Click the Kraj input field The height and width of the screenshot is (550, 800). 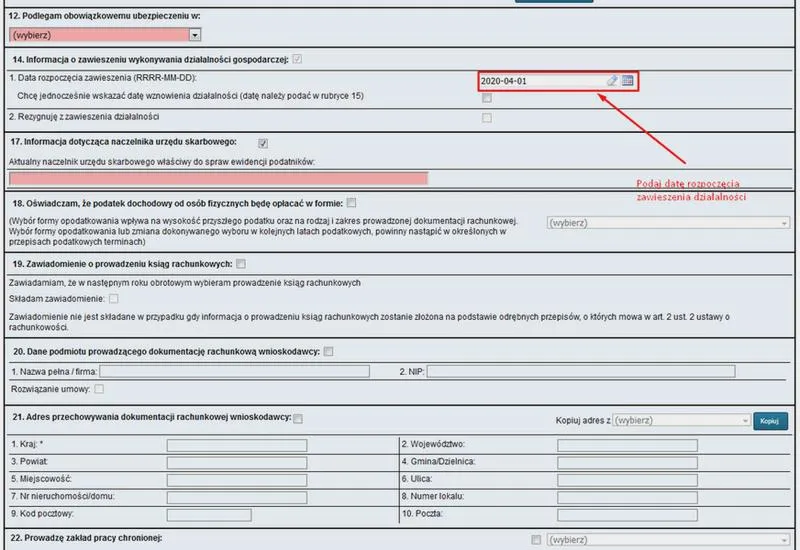[x=237, y=445]
